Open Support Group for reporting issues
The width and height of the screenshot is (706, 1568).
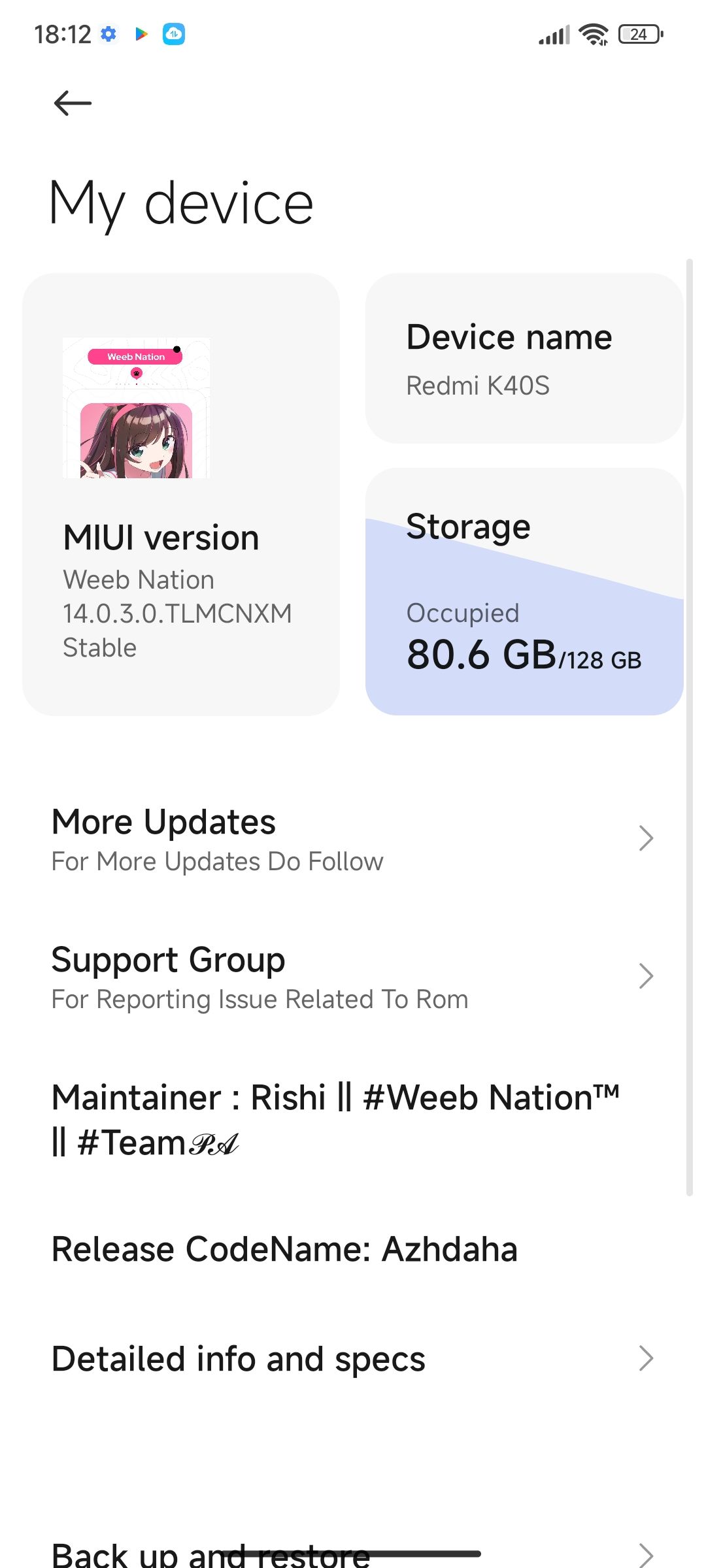click(261, 977)
